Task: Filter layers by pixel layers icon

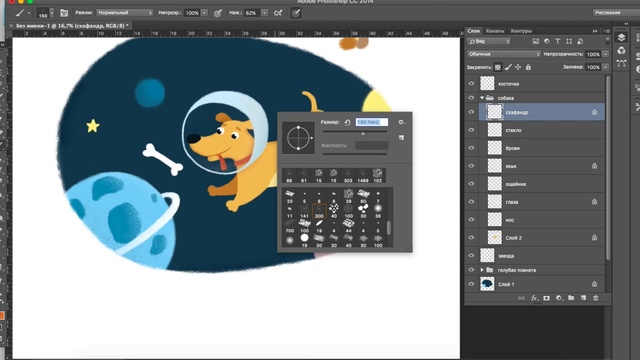Action: tap(536, 41)
